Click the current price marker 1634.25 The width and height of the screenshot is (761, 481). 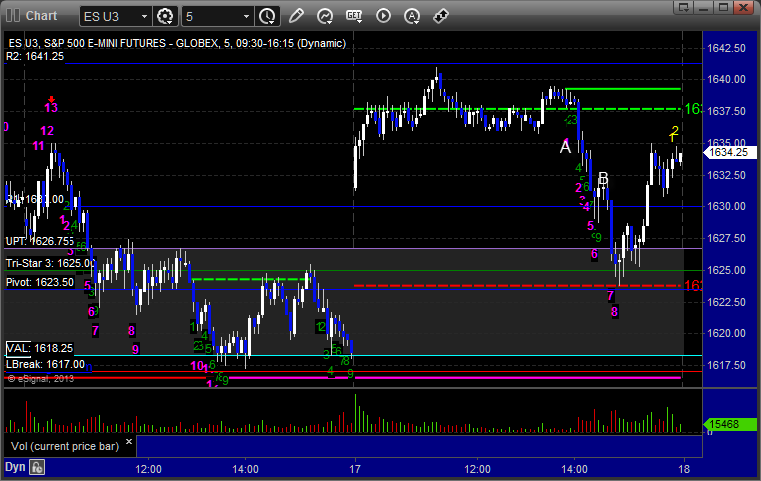pyautogui.click(x=729, y=152)
